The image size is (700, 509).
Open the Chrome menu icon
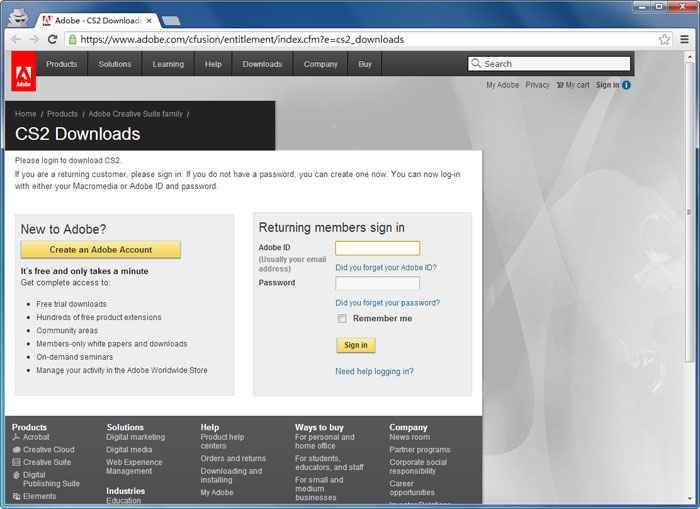pos(684,39)
